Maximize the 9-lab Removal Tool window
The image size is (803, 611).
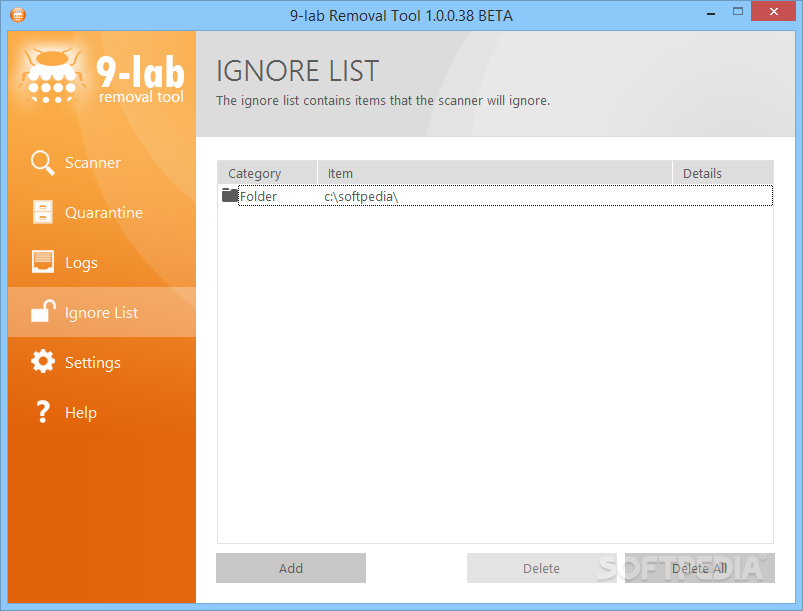point(737,11)
